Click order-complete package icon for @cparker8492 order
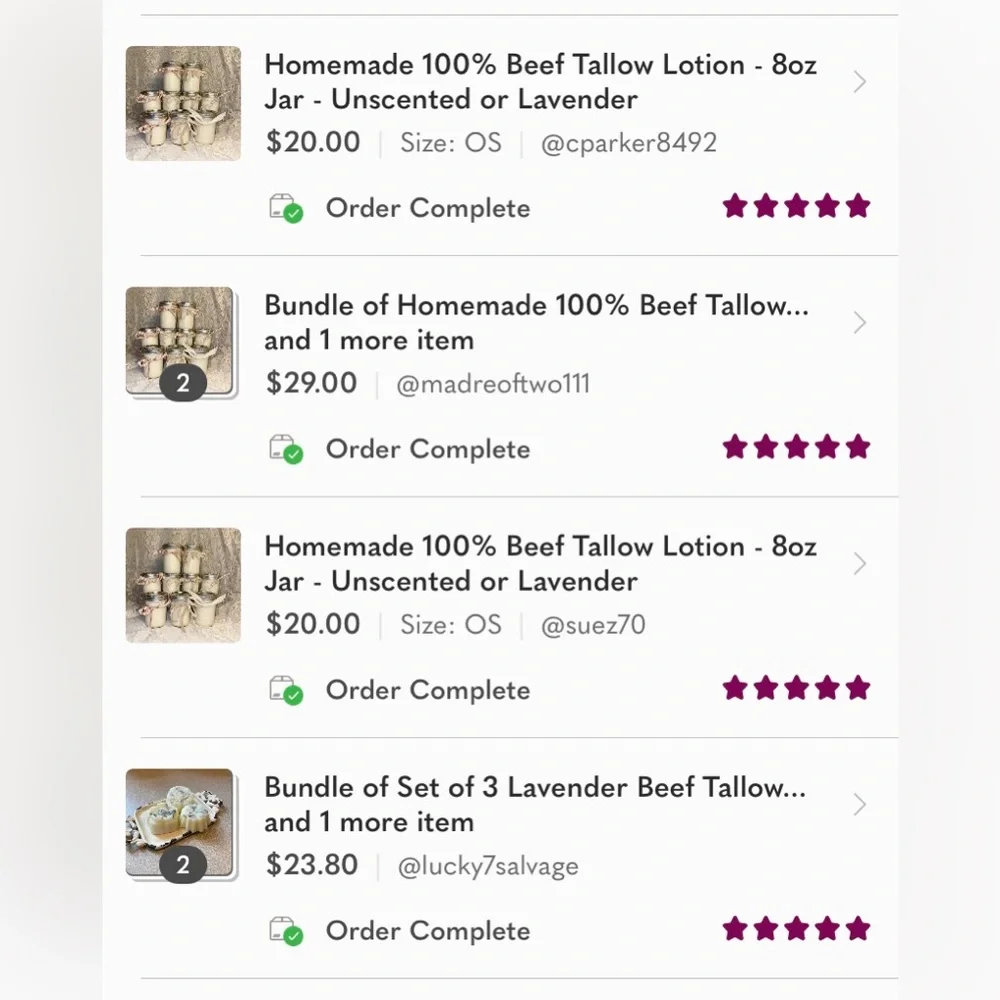Image resolution: width=1000 pixels, height=1000 pixels. point(286,209)
